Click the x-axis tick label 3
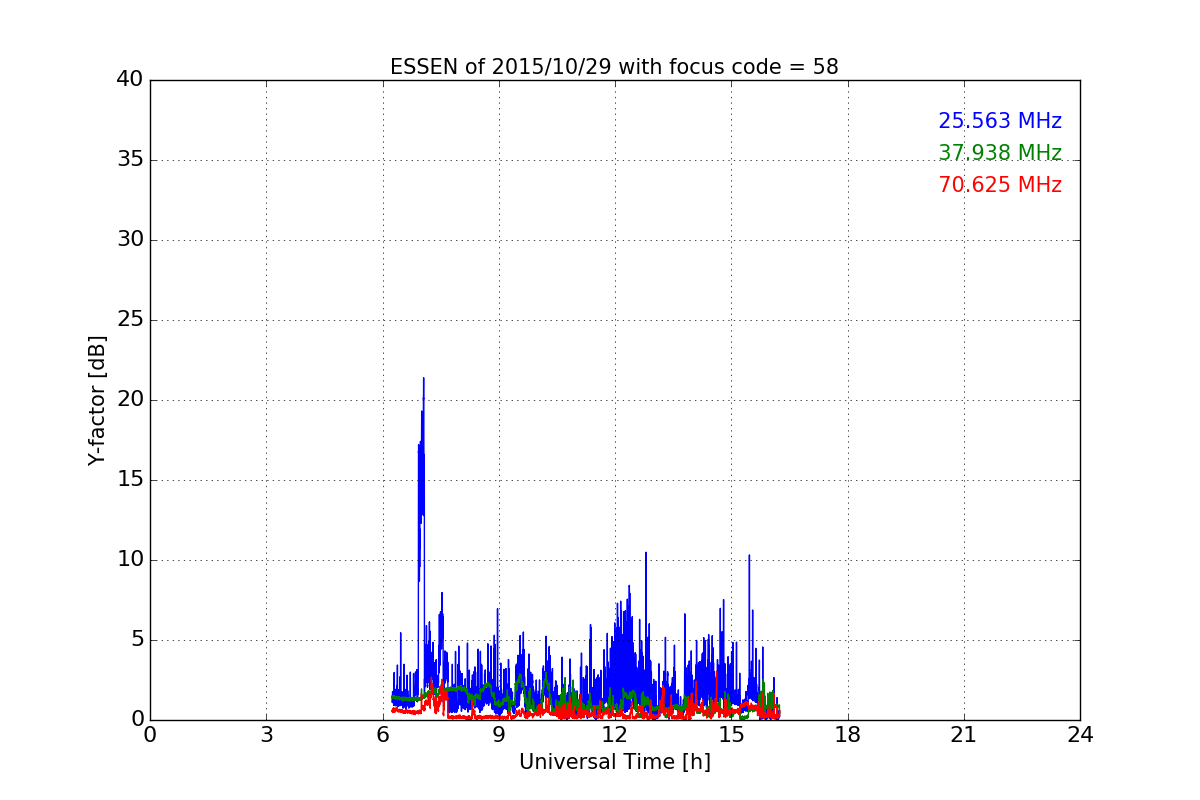 coord(266,734)
